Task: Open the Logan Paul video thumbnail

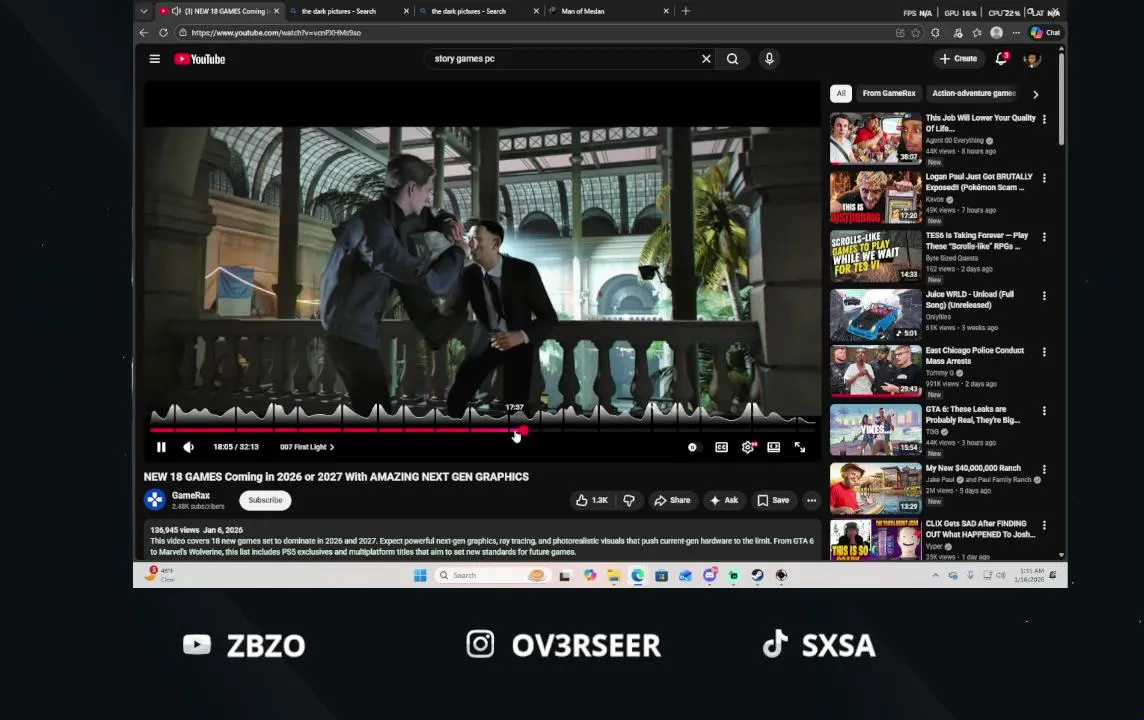Action: pyautogui.click(x=876, y=197)
